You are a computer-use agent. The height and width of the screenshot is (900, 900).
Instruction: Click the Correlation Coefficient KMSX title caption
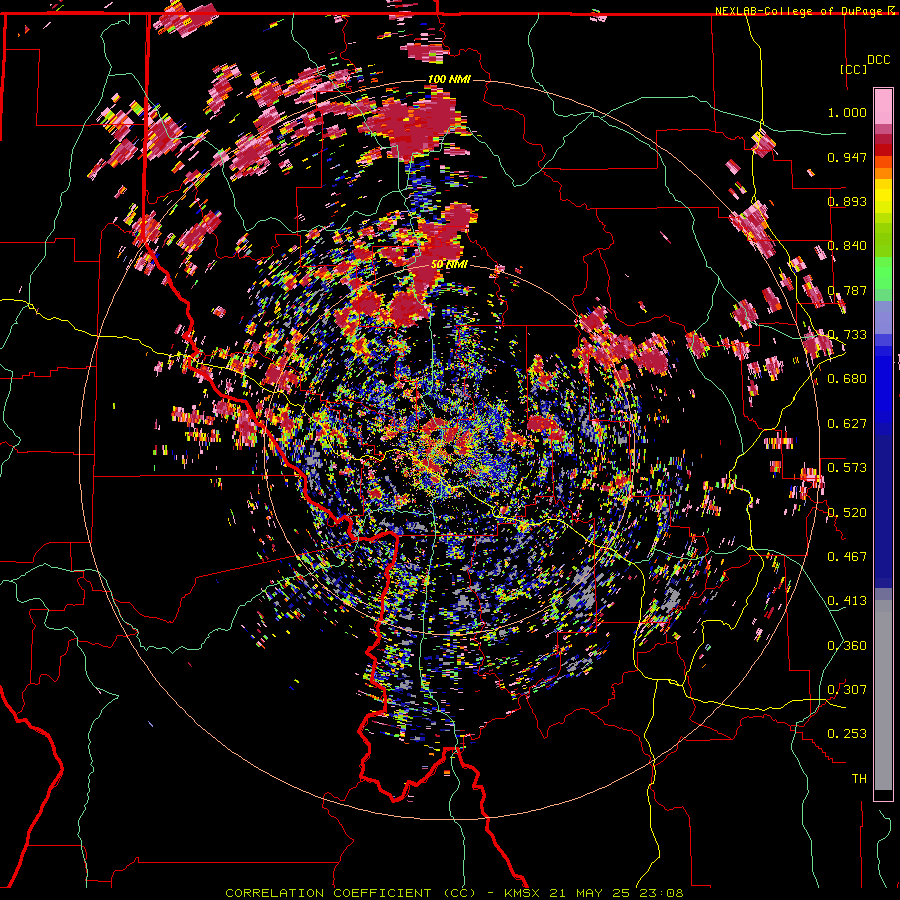(x=454, y=893)
